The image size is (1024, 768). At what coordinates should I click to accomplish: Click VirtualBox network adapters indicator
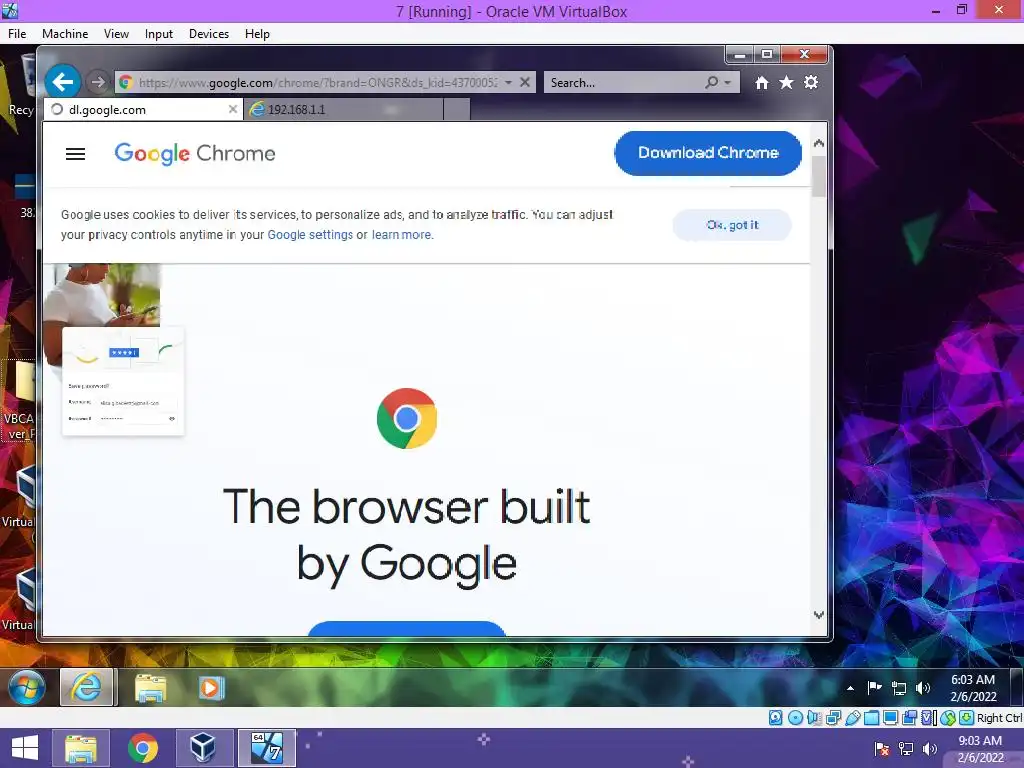pyautogui.click(x=833, y=718)
